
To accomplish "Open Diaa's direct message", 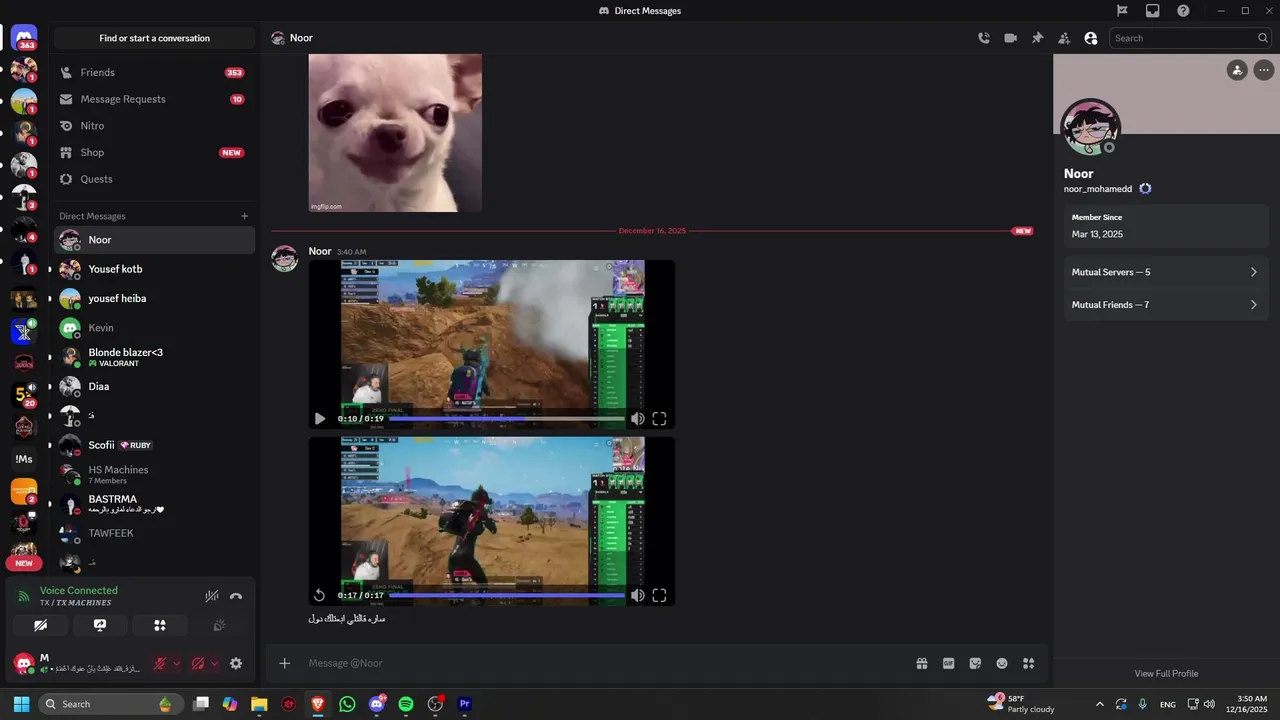I will point(155,386).
